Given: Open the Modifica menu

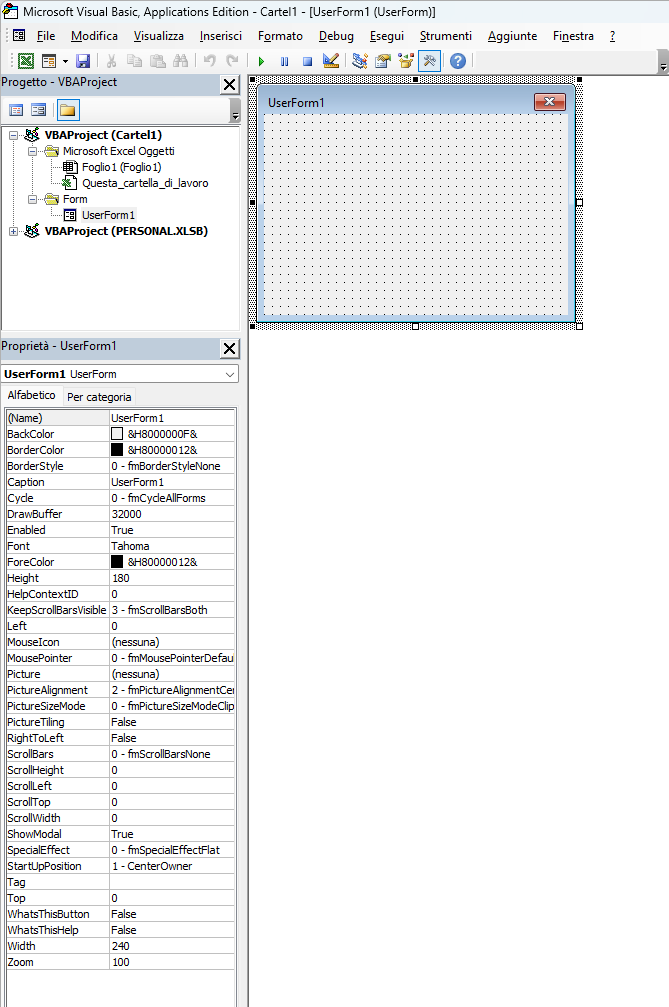Looking at the screenshot, I should point(94,36).
